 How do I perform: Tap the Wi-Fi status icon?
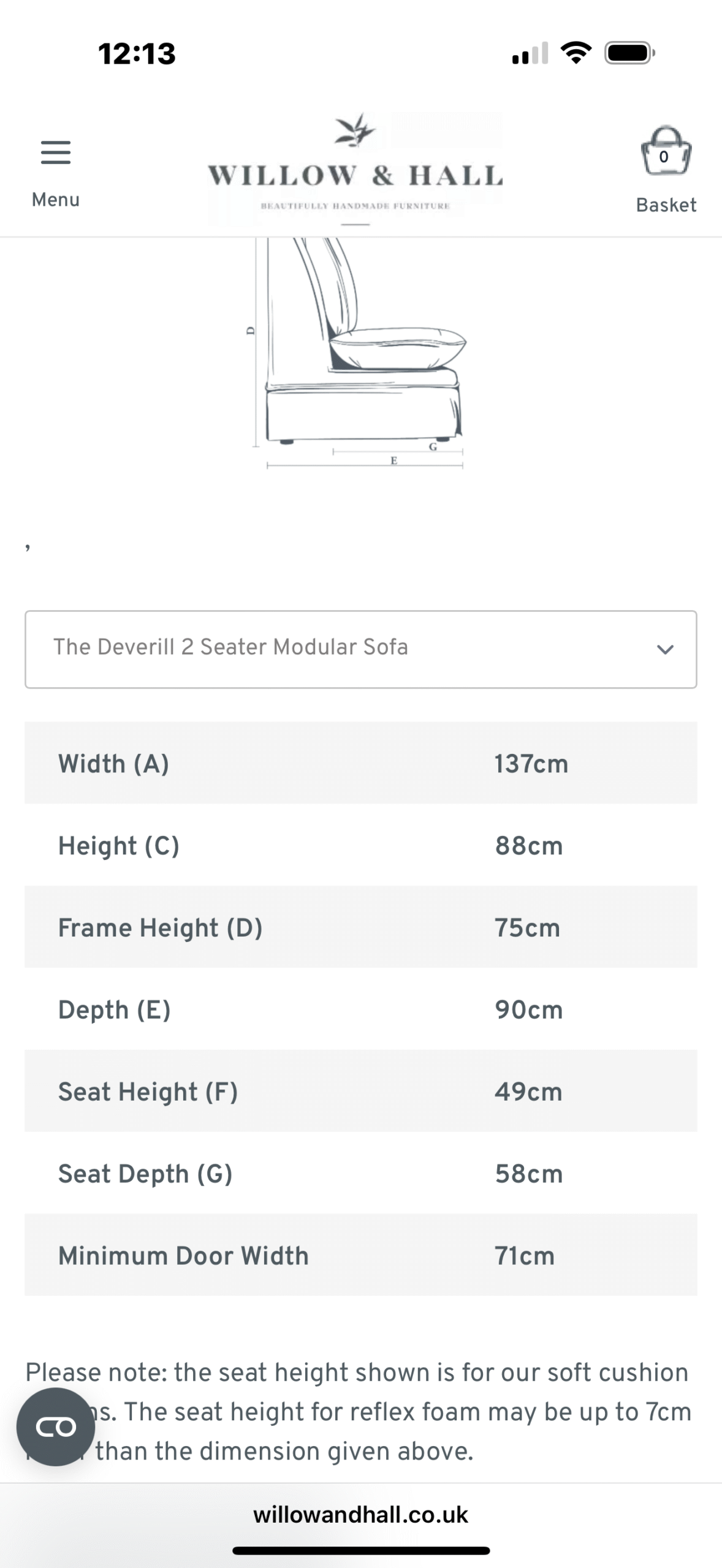576,53
